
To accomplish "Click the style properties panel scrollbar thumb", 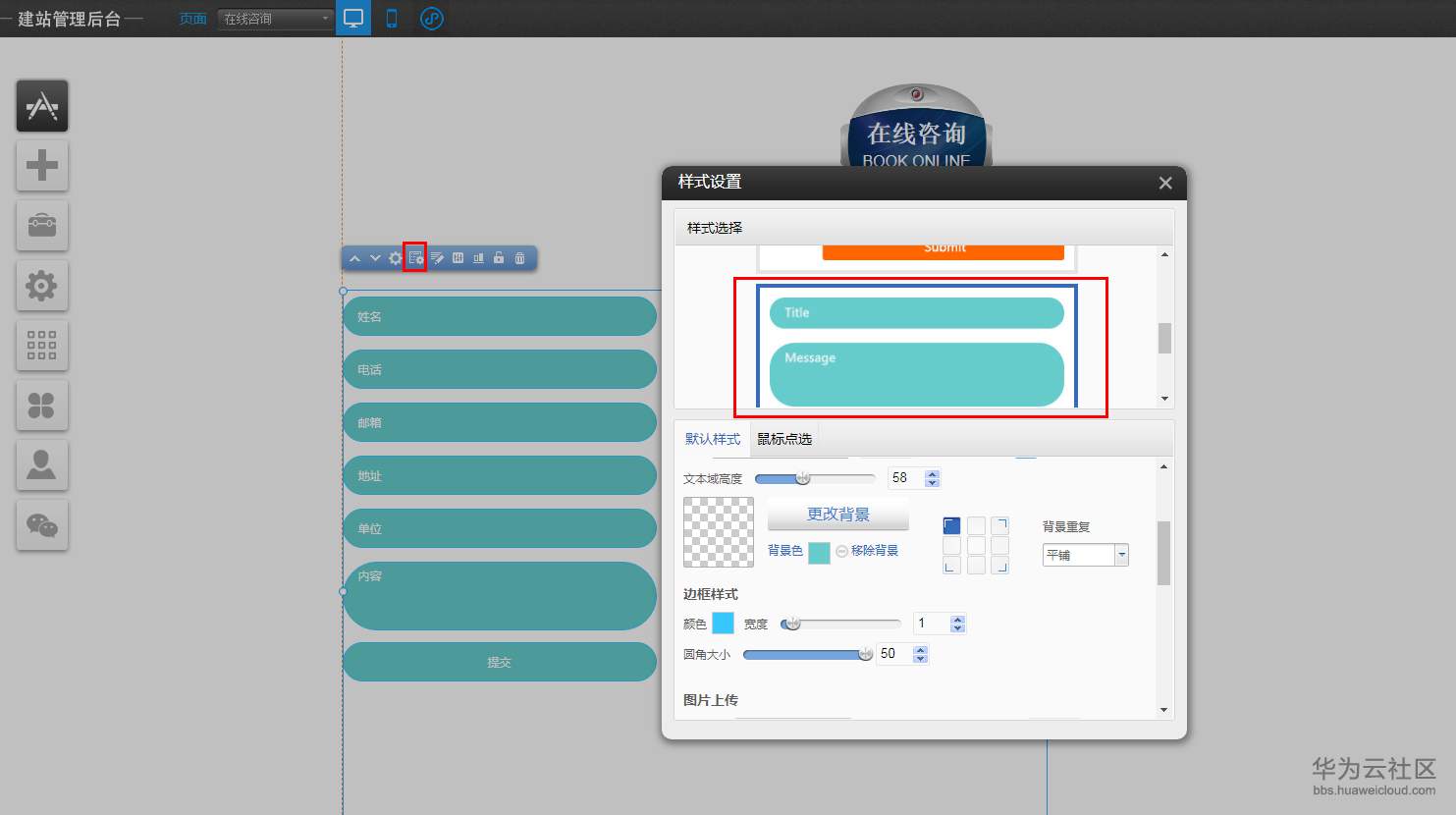I will (1164, 553).
